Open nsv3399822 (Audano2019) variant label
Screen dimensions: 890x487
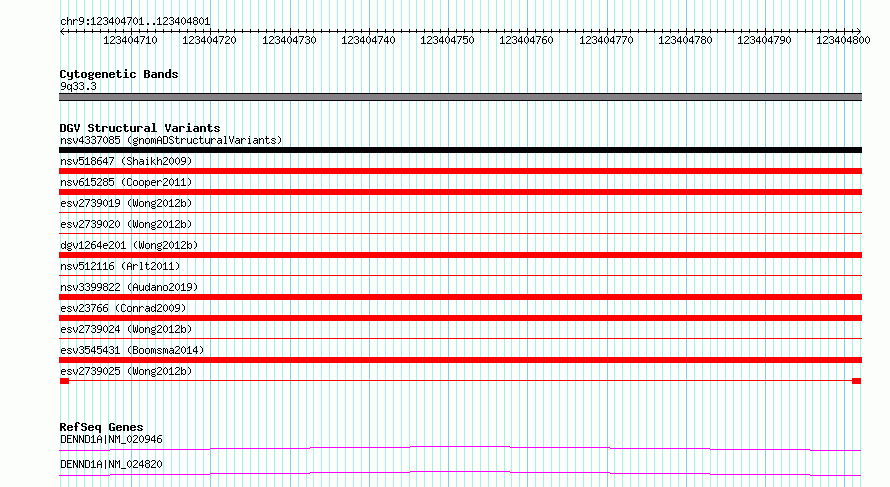pyautogui.click(x=129, y=287)
